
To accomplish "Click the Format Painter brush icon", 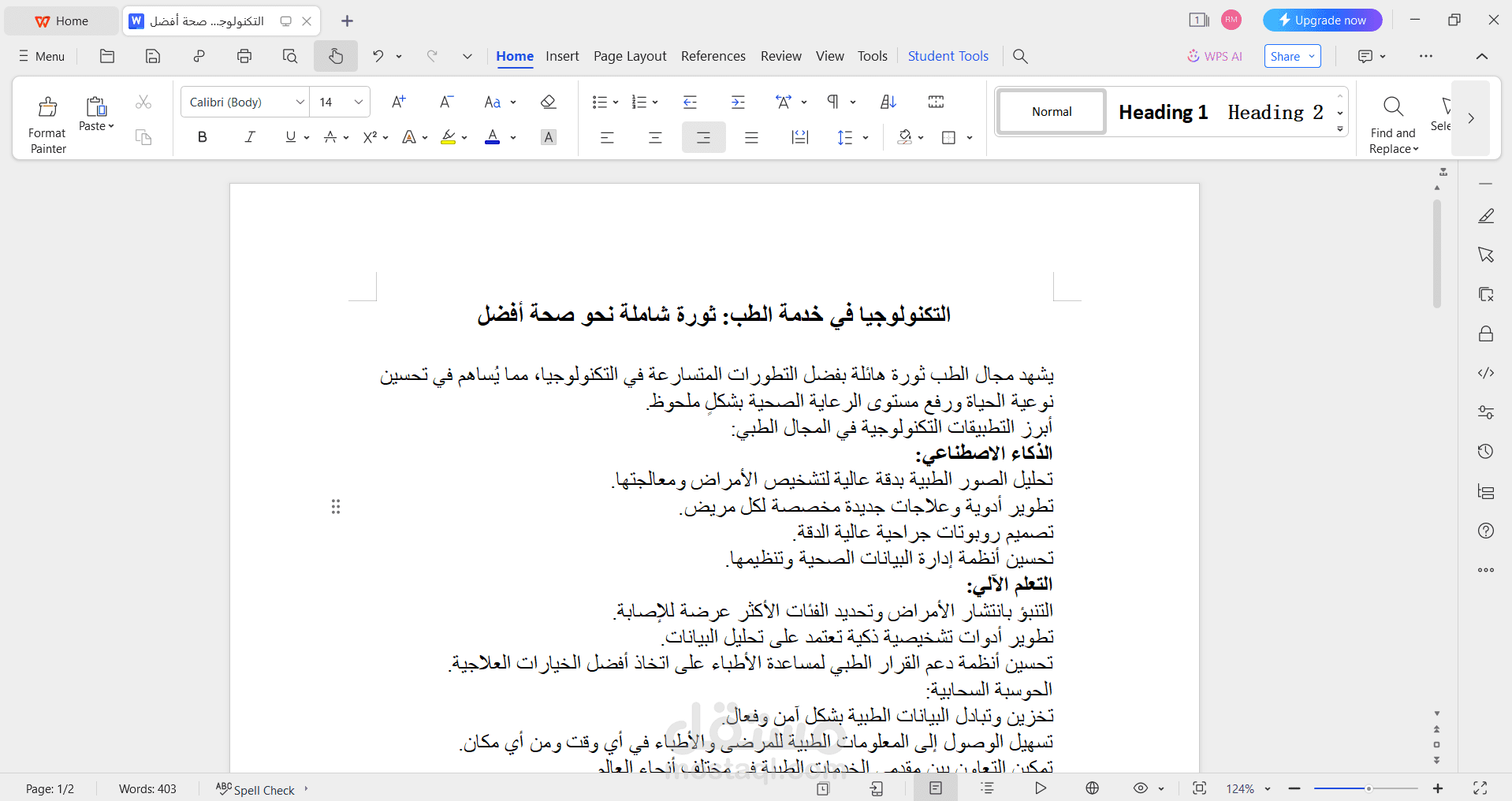I will (47, 106).
